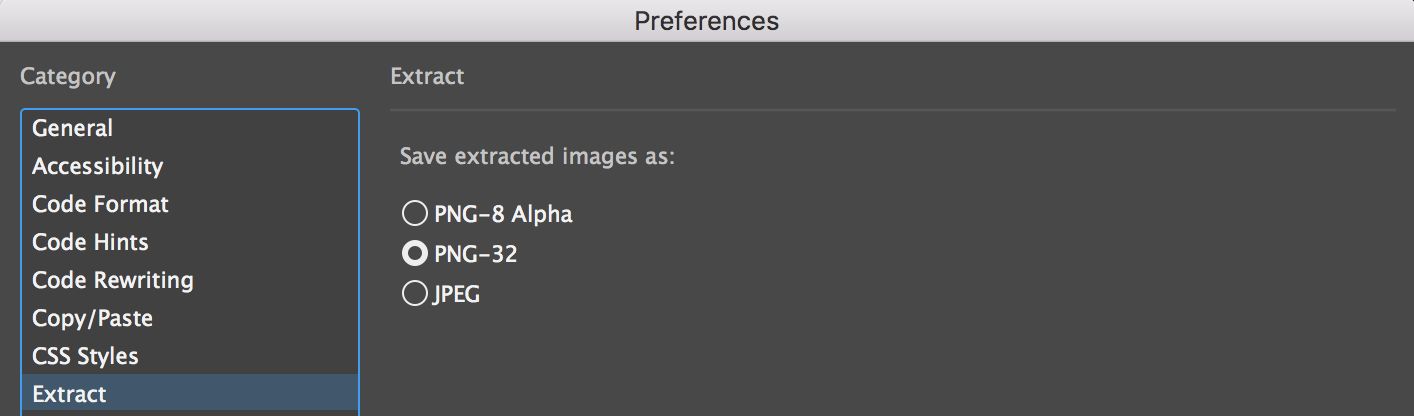1414x416 pixels.
Task: Select the PNG-32 radio button
Action: [x=413, y=254]
